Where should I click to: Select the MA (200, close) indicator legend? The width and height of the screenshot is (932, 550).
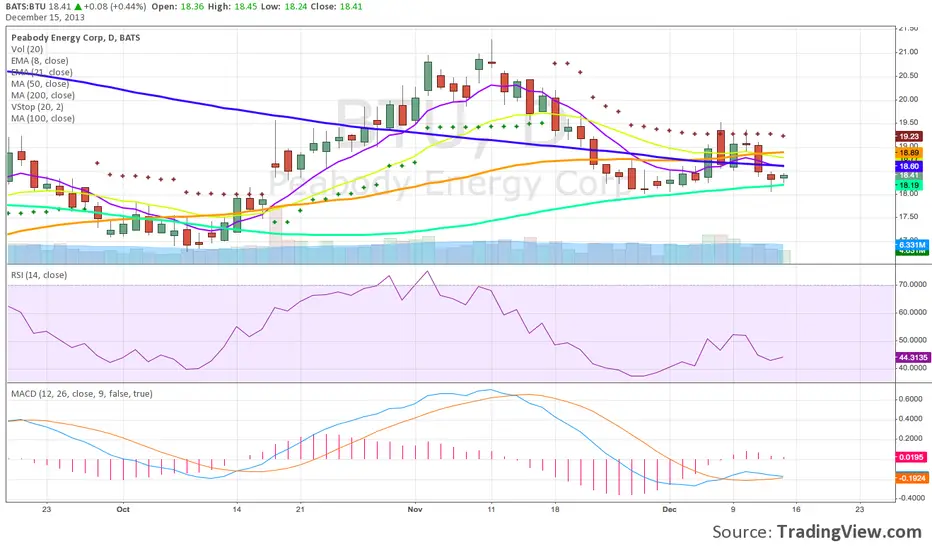click(x=43, y=95)
